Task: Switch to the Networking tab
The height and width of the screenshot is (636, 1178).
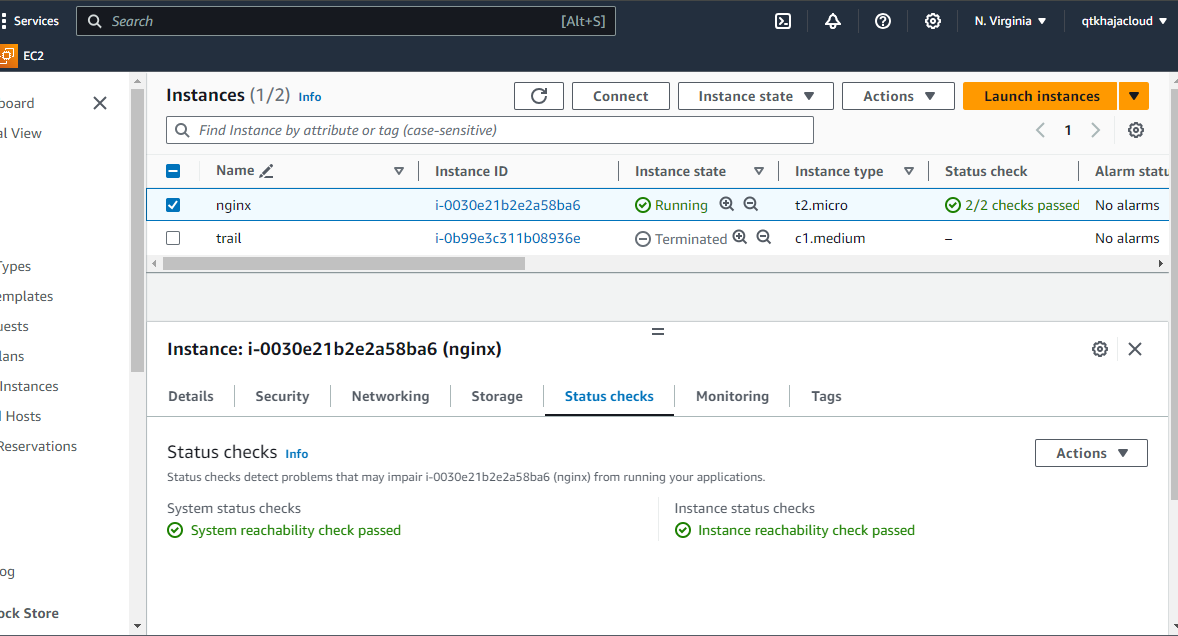Action: point(391,396)
